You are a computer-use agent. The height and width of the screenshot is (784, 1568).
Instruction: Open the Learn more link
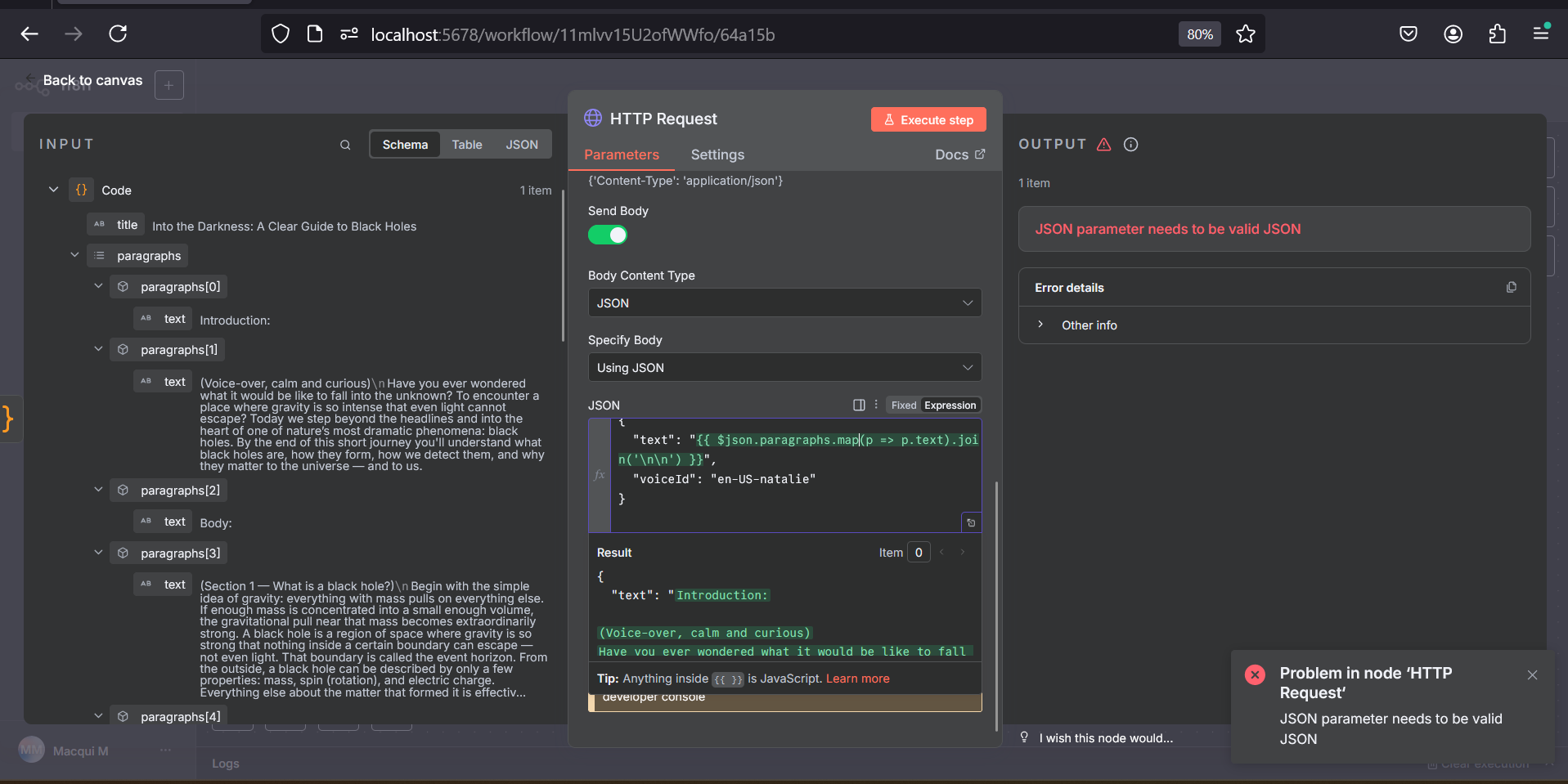(x=857, y=679)
